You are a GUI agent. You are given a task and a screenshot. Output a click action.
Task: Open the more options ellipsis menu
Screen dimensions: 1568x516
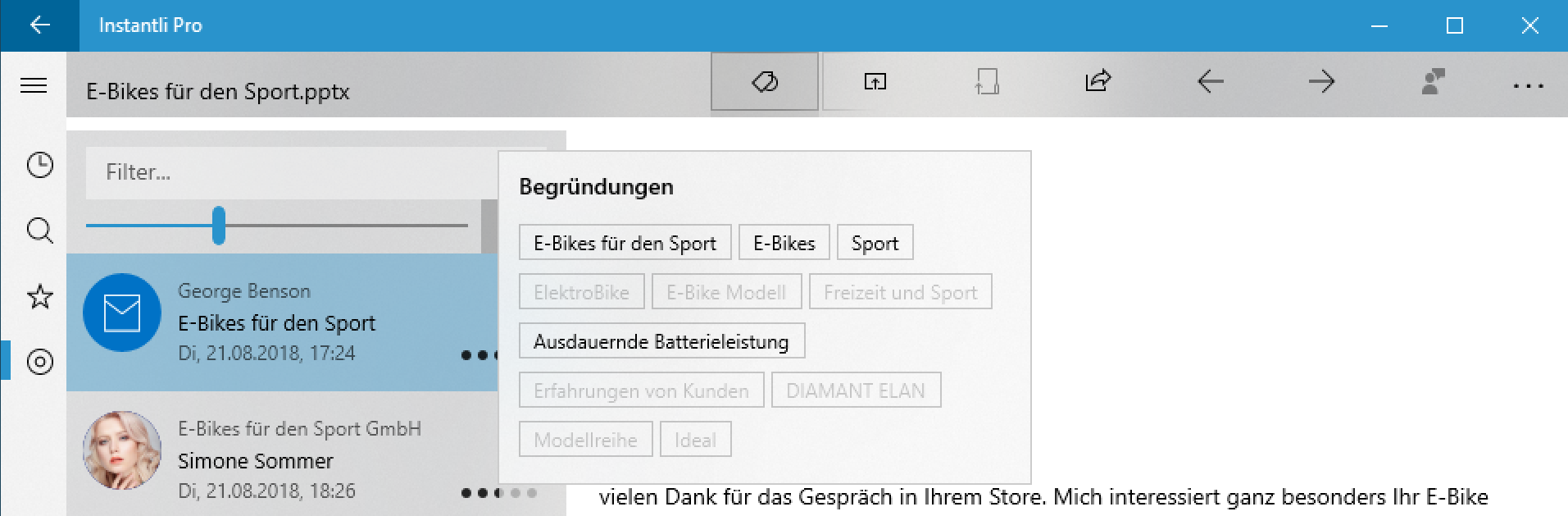point(1529,86)
